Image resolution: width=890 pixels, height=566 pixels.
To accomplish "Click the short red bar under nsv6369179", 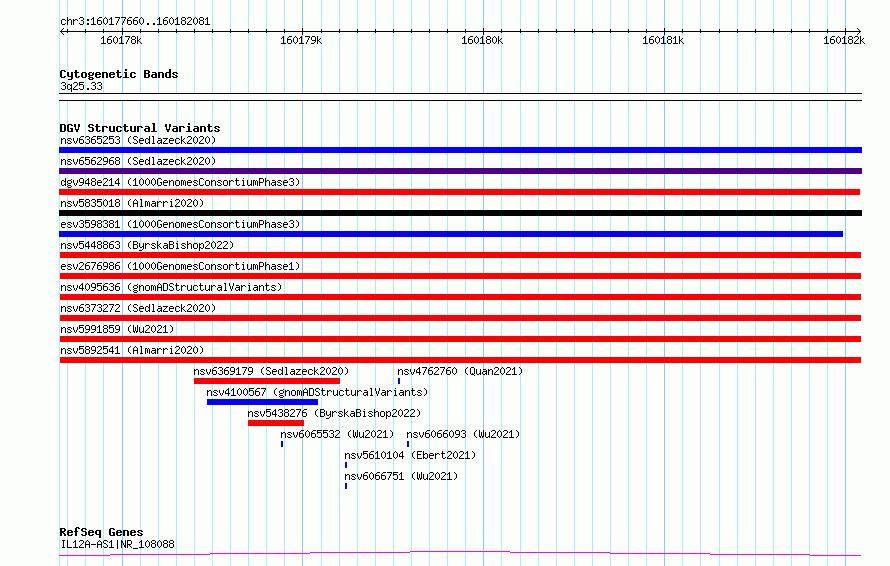I will point(267,381).
